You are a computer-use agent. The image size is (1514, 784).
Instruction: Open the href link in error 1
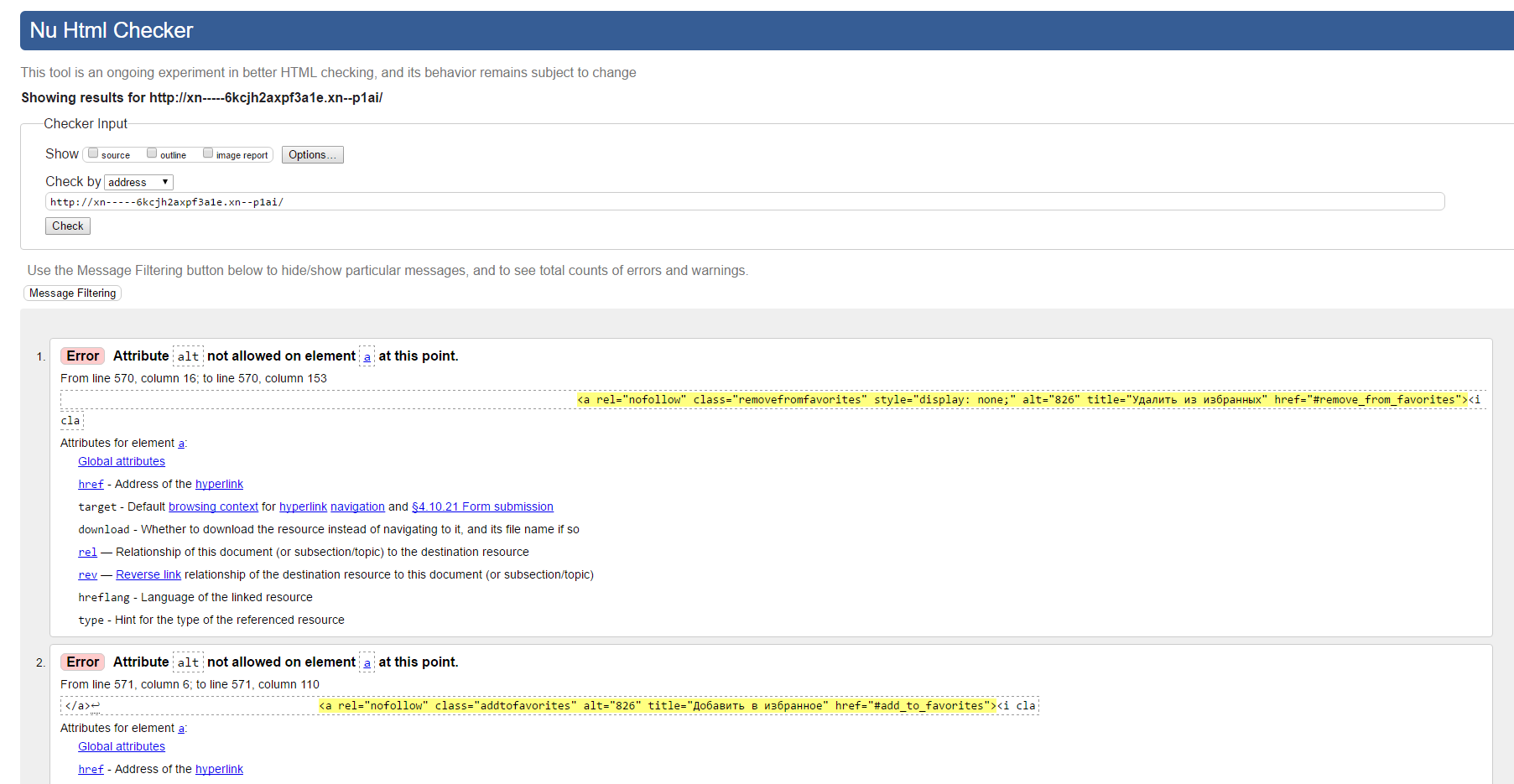(91, 485)
